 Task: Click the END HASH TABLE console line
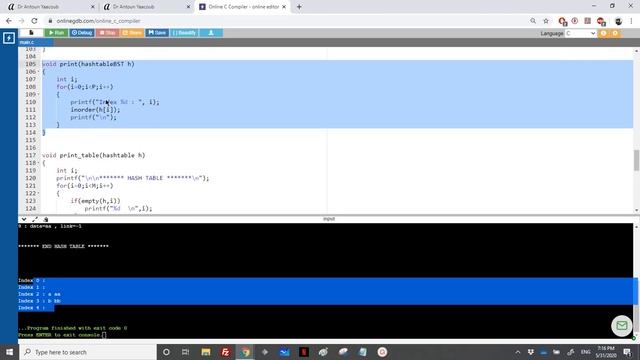point(63,246)
